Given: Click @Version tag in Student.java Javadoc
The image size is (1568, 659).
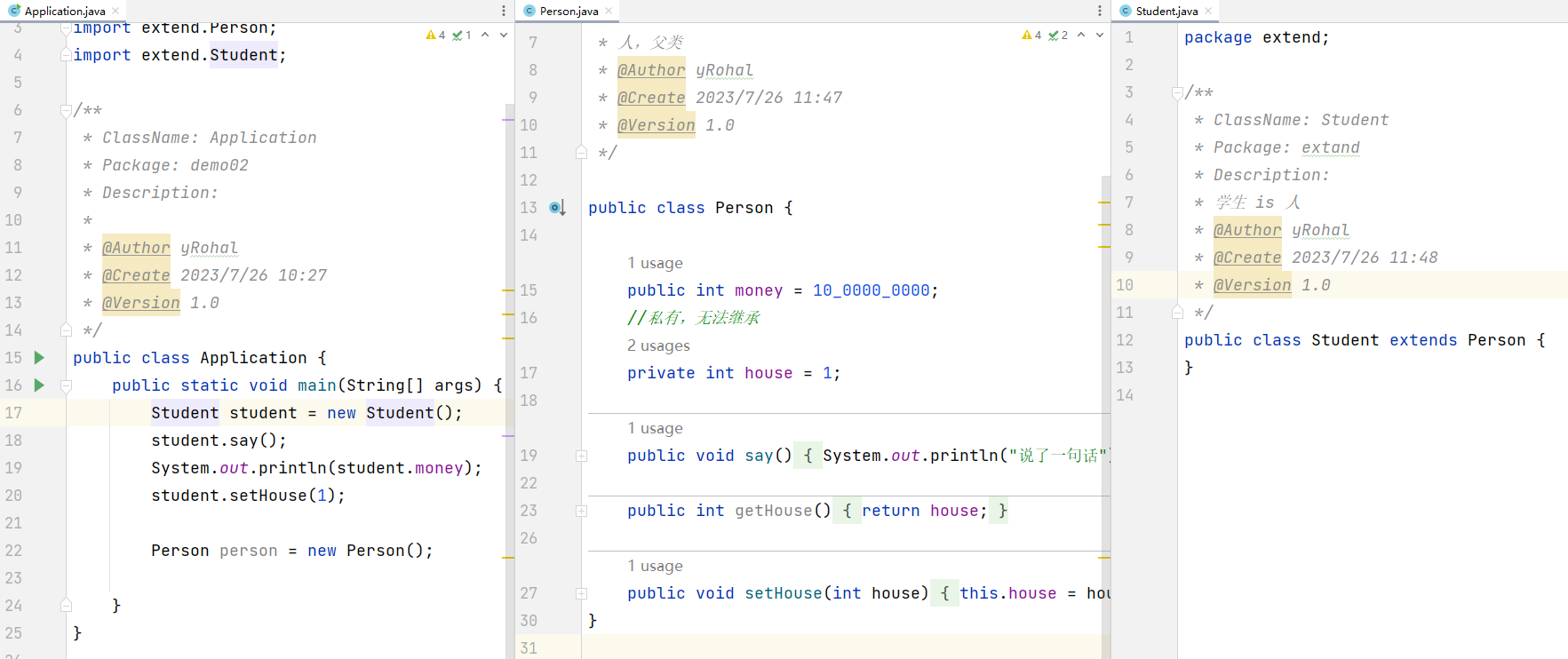Looking at the screenshot, I should tap(1252, 285).
